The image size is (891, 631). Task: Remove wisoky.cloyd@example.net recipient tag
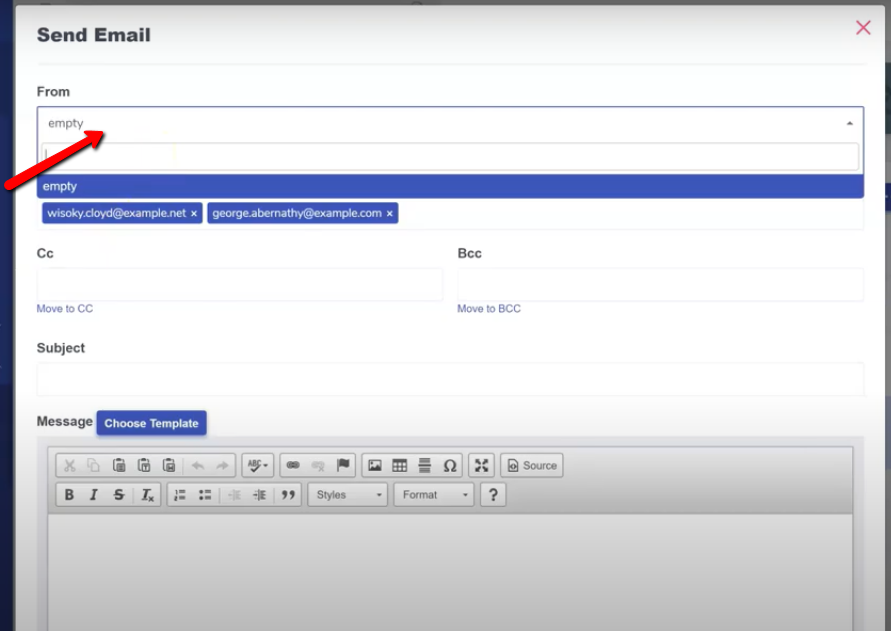pos(194,214)
